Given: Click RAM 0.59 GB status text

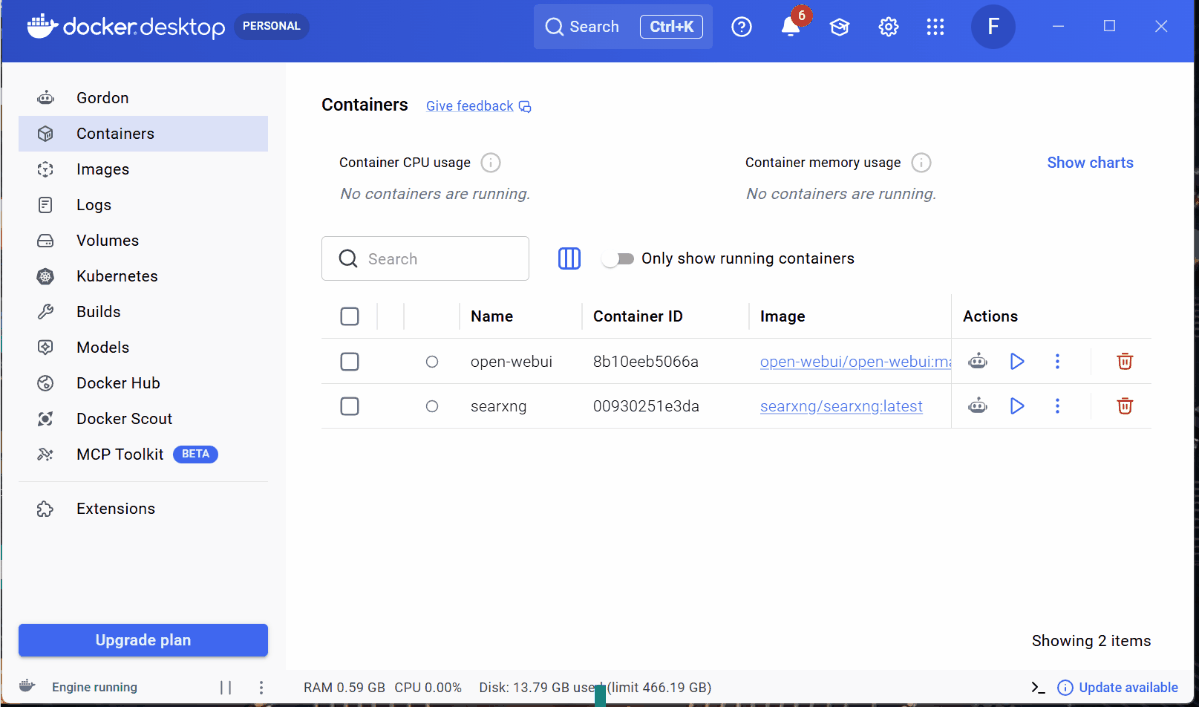Looking at the screenshot, I should 344,688.
